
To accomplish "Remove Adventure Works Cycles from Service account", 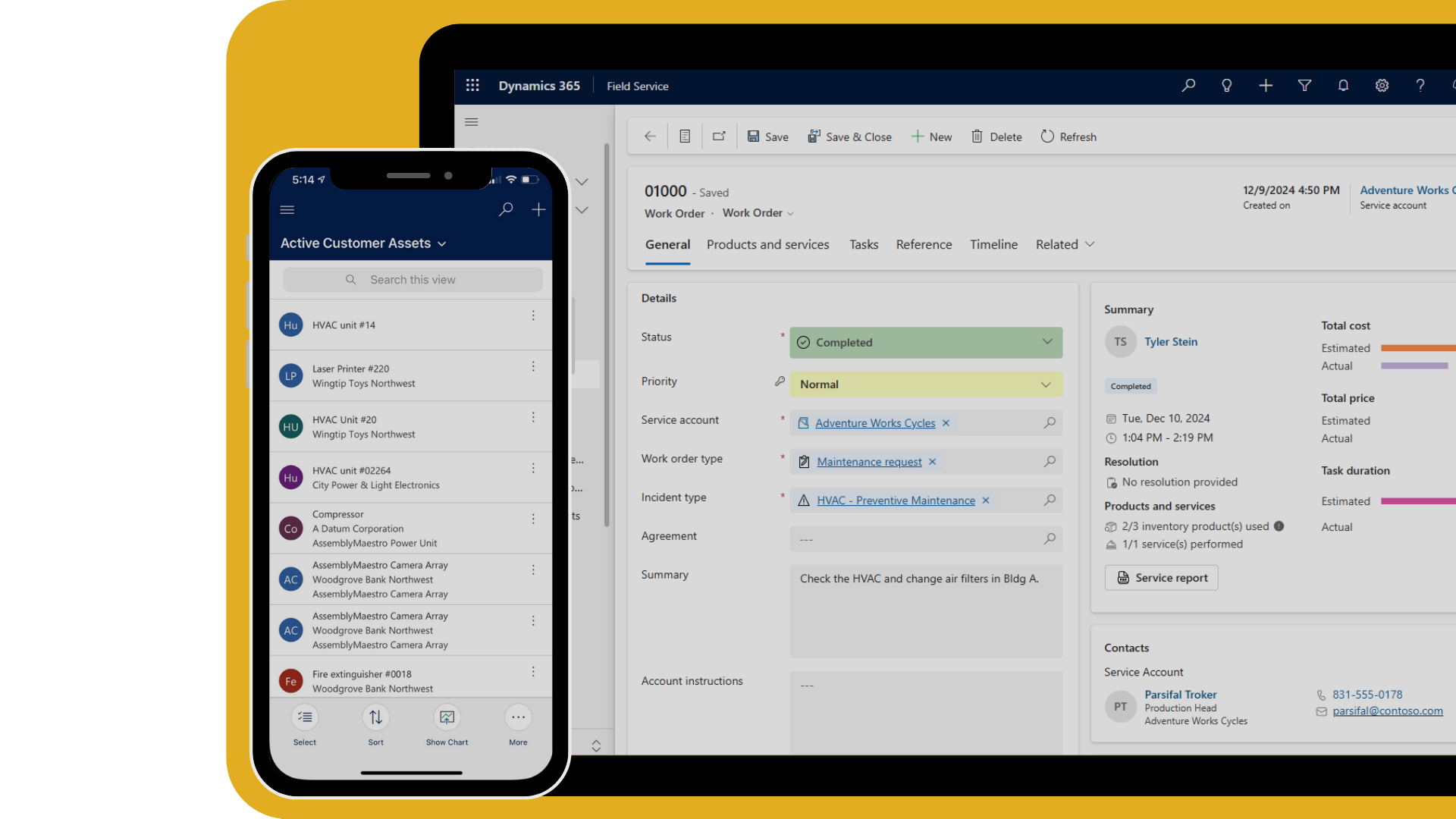I will tap(946, 423).
